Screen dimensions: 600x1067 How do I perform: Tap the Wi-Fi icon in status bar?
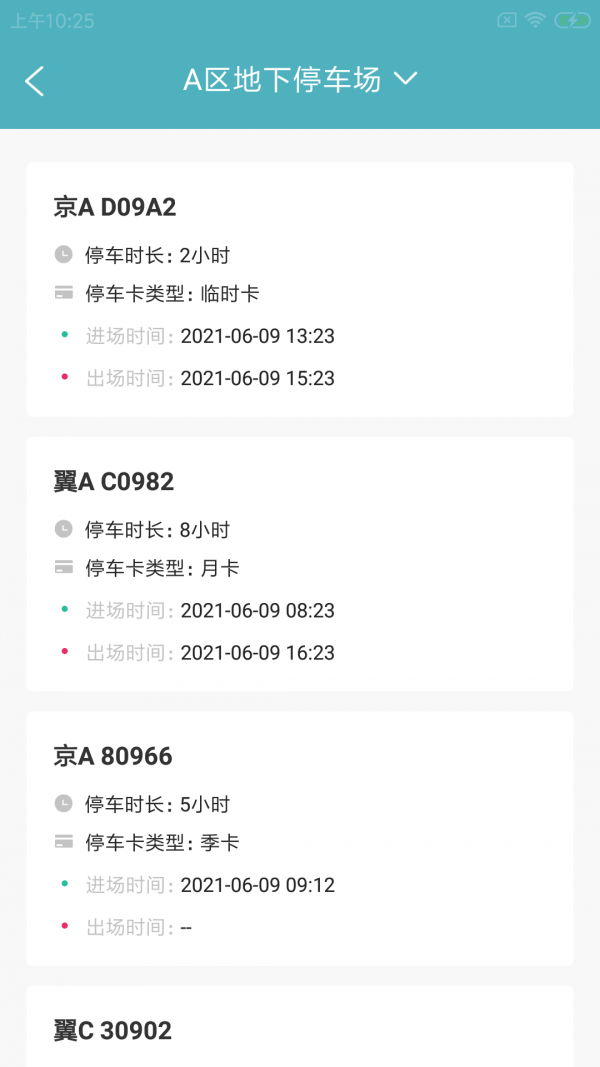pos(536,20)
